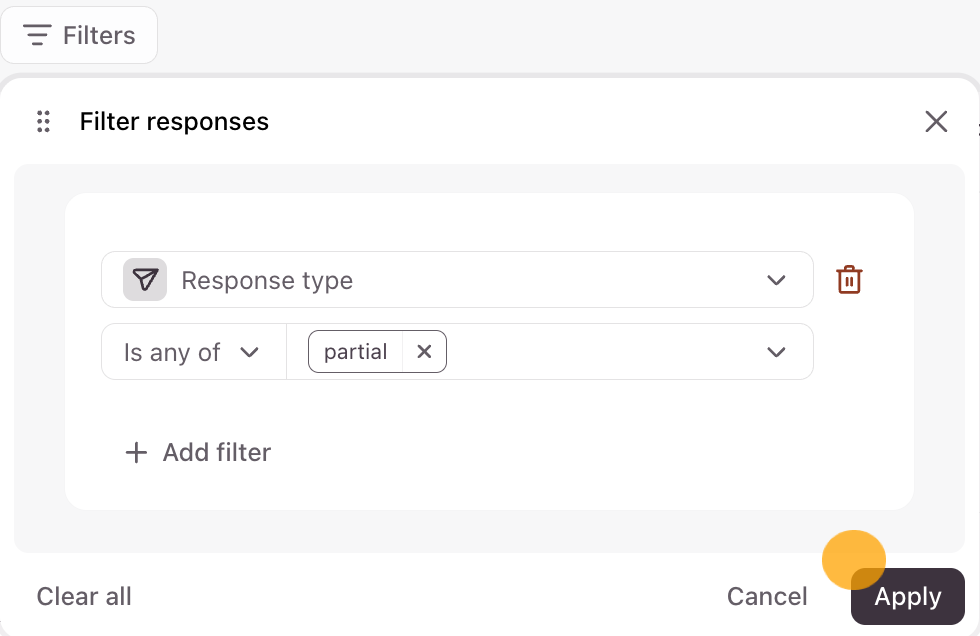Close the Filter responses panel
This screenshot has height=636, width=980.
936,122
